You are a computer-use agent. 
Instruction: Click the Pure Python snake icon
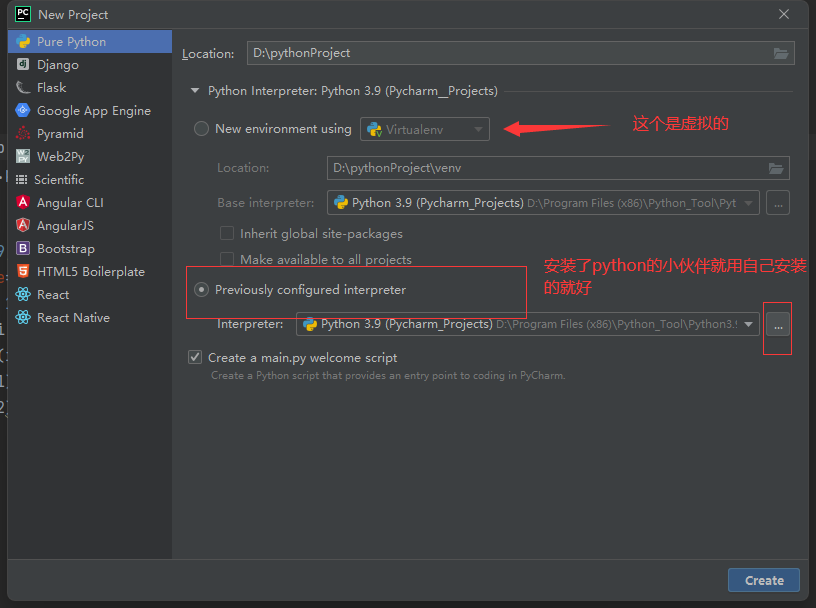pyautogui.click(x=23, y=41)
